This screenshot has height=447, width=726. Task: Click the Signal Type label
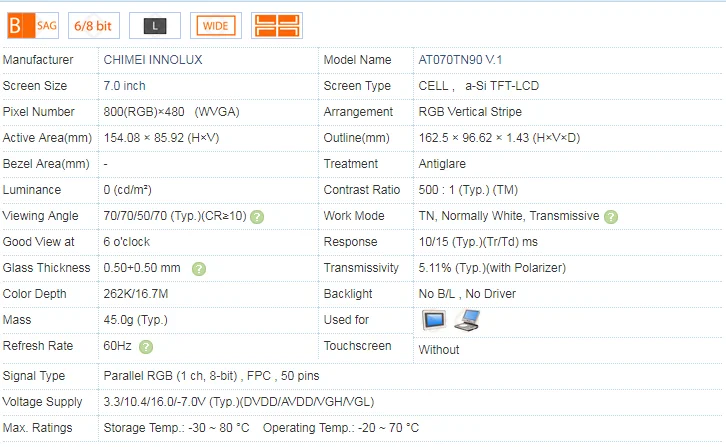pyautogui.click(x=34, y=376)
